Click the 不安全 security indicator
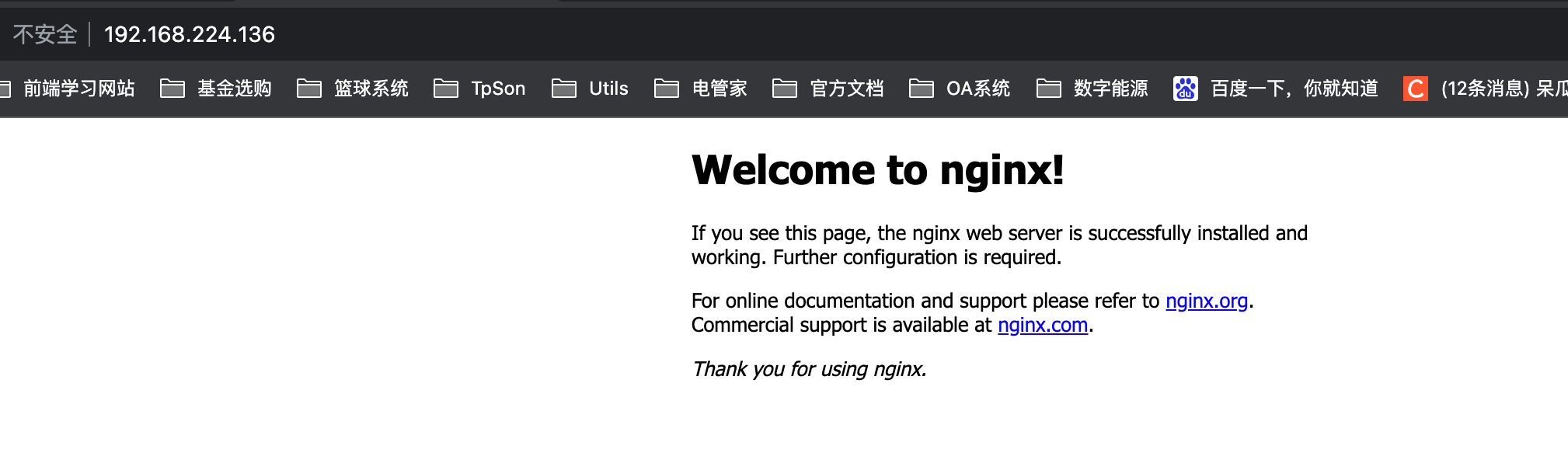The height and width of the screenshot is (460, 1568). tap(45, 34)
